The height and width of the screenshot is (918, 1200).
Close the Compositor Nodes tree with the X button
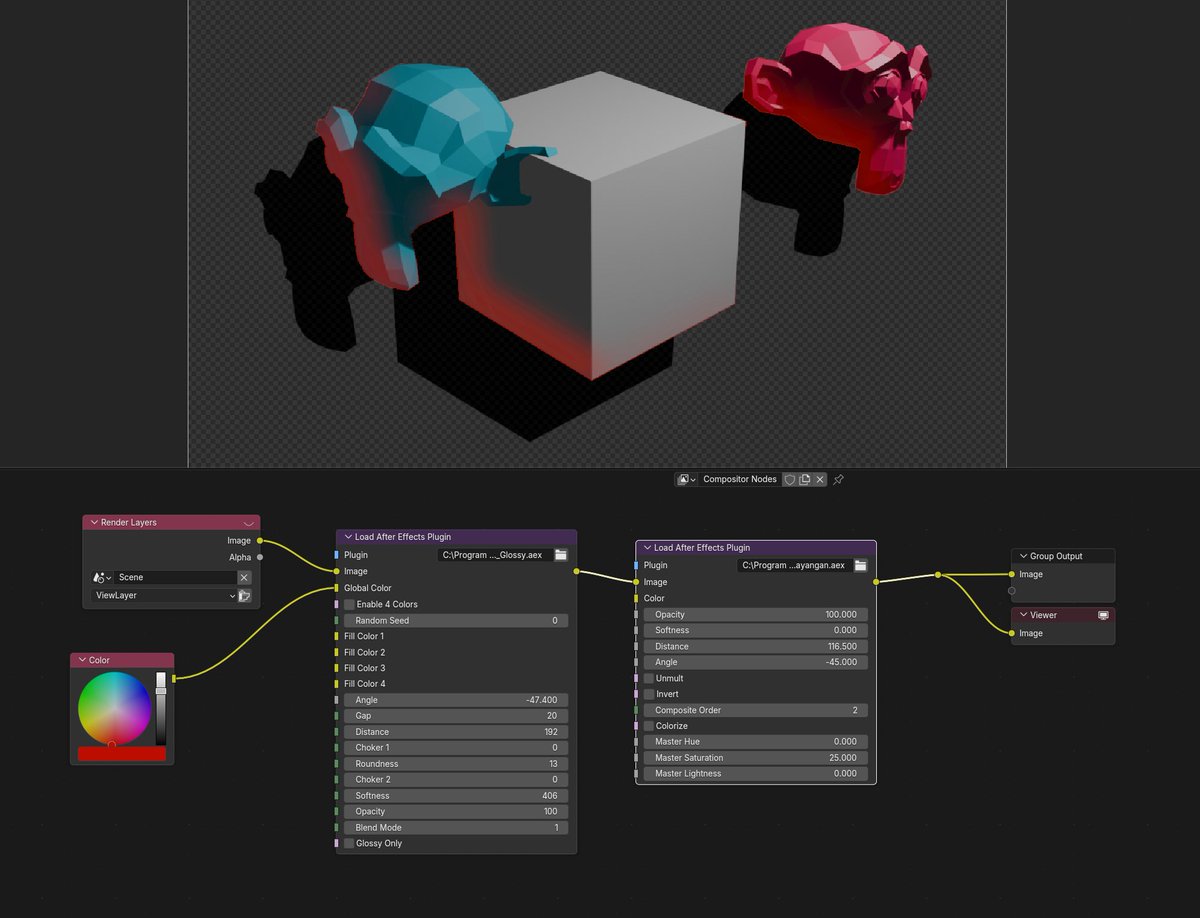coord(820,479)
